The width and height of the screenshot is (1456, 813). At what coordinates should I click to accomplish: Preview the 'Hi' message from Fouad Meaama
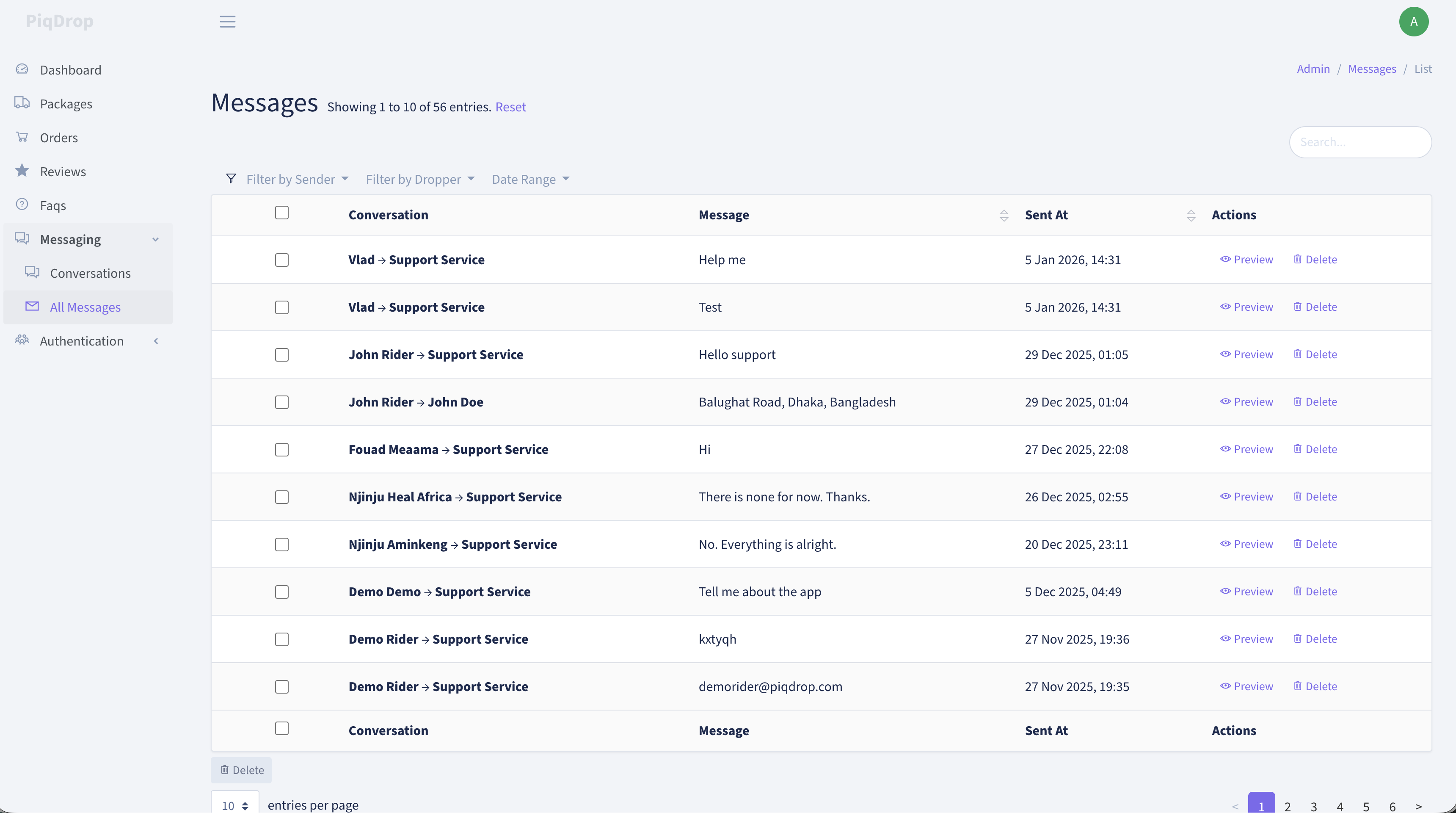(x=1246, y=449)
